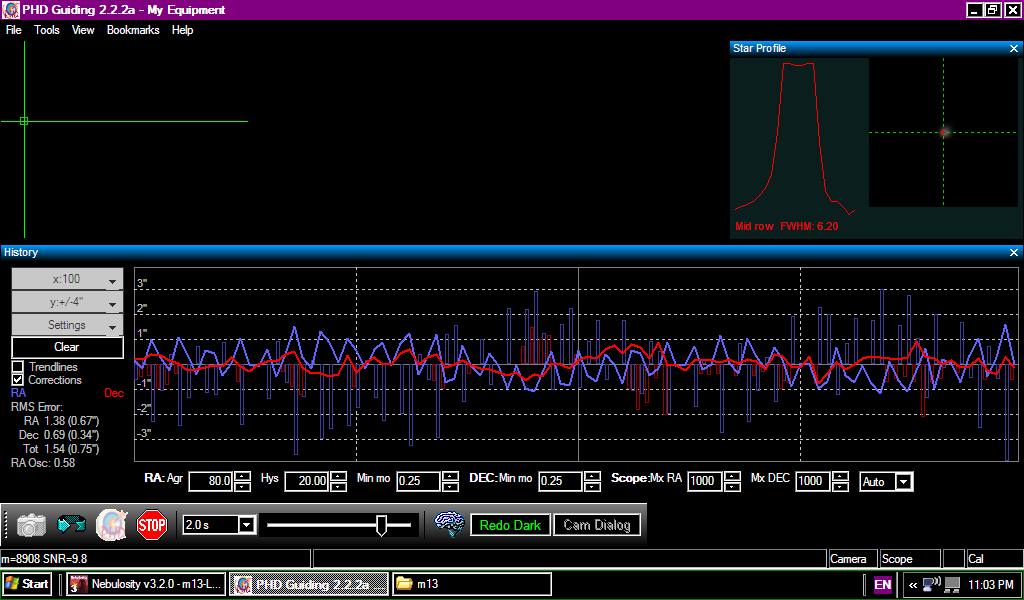The width and height of the screenshot is (1024, 600).
Task: Click the RA Agr value field
Action: tap(210, 482)
